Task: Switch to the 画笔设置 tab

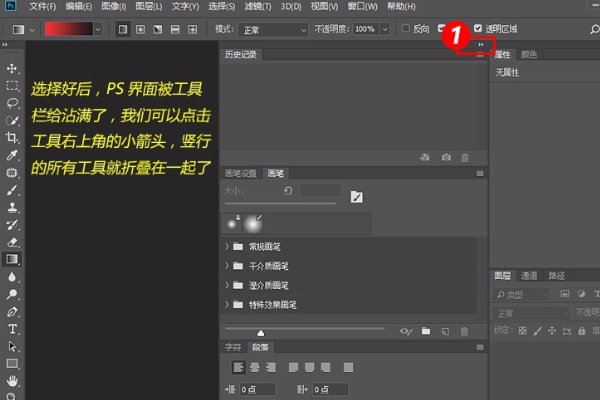Action: [241, 174]
